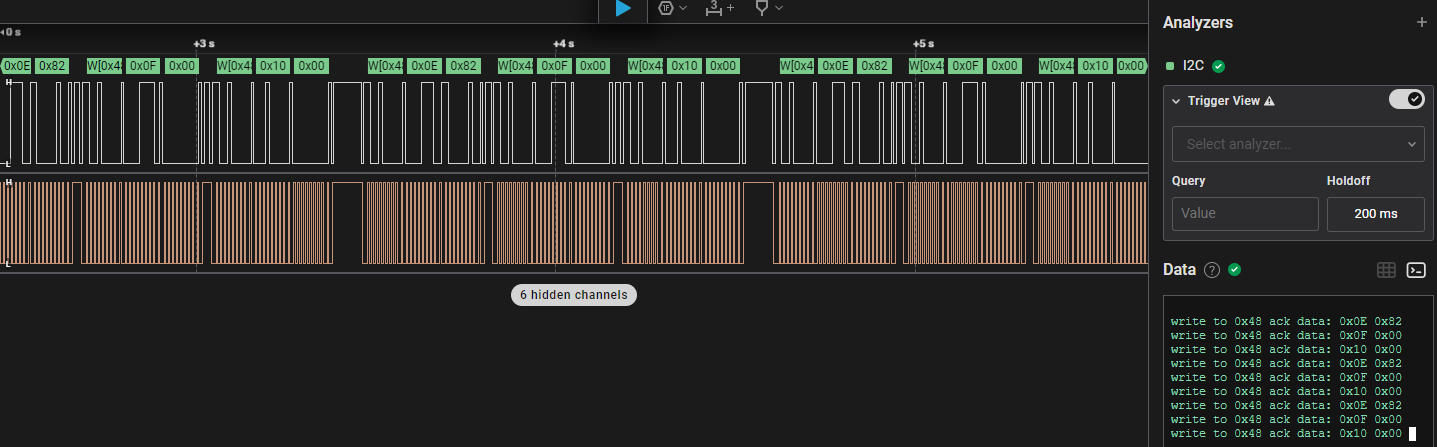Click the Holdoff label
Viewport: 1437px width, 447px height.
1348,181
